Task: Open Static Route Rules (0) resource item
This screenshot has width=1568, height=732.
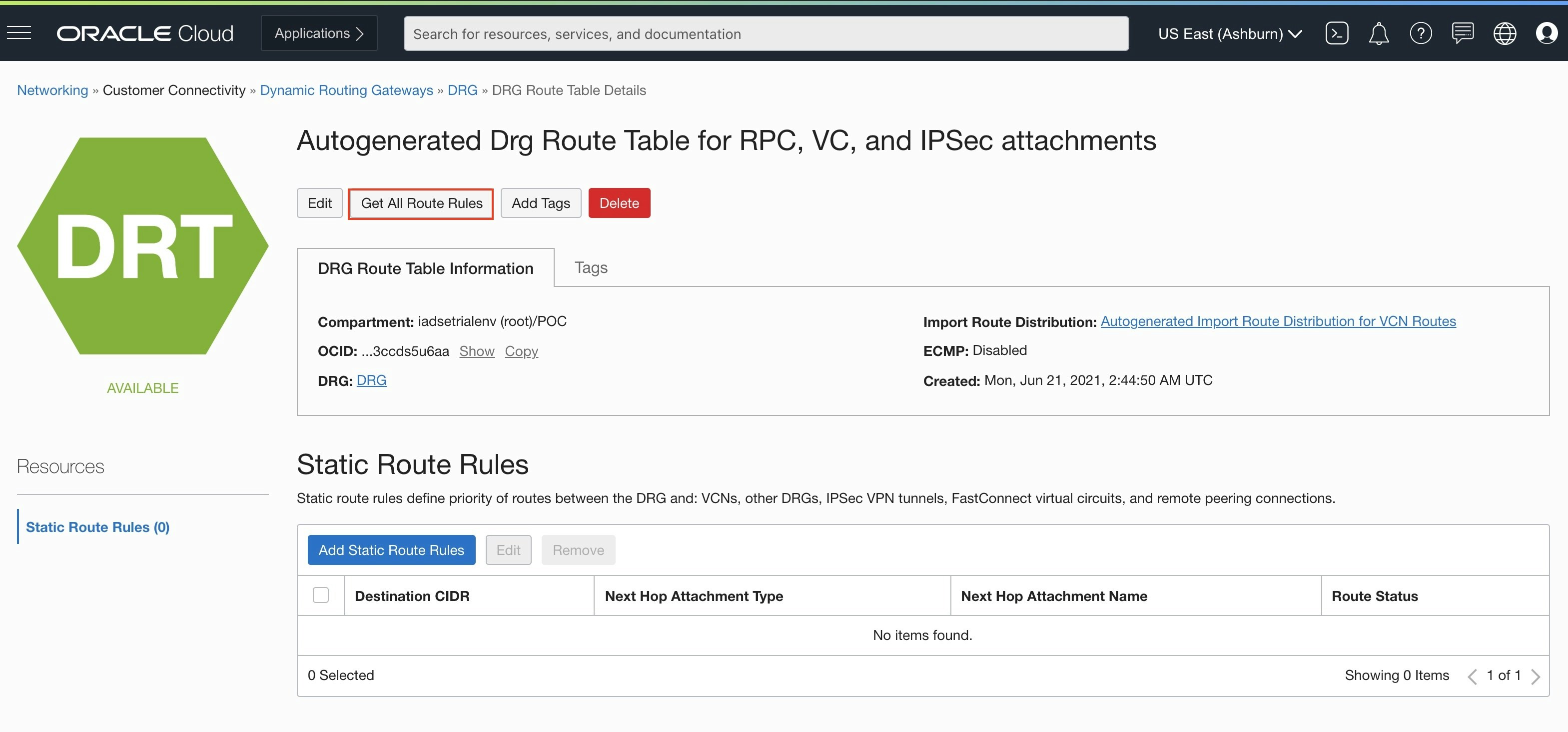Action: (98, 527)
